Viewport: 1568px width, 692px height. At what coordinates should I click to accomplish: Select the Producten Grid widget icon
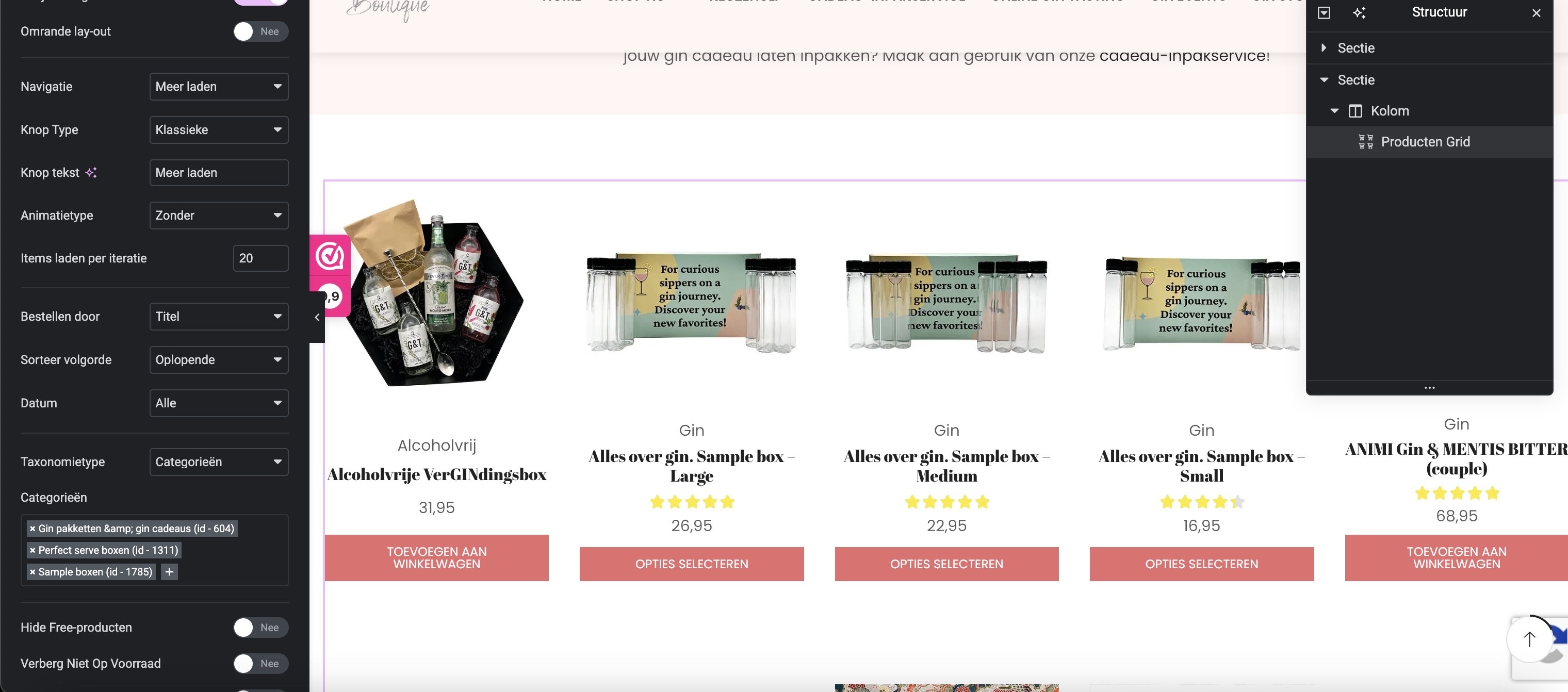coord(1365,142)
